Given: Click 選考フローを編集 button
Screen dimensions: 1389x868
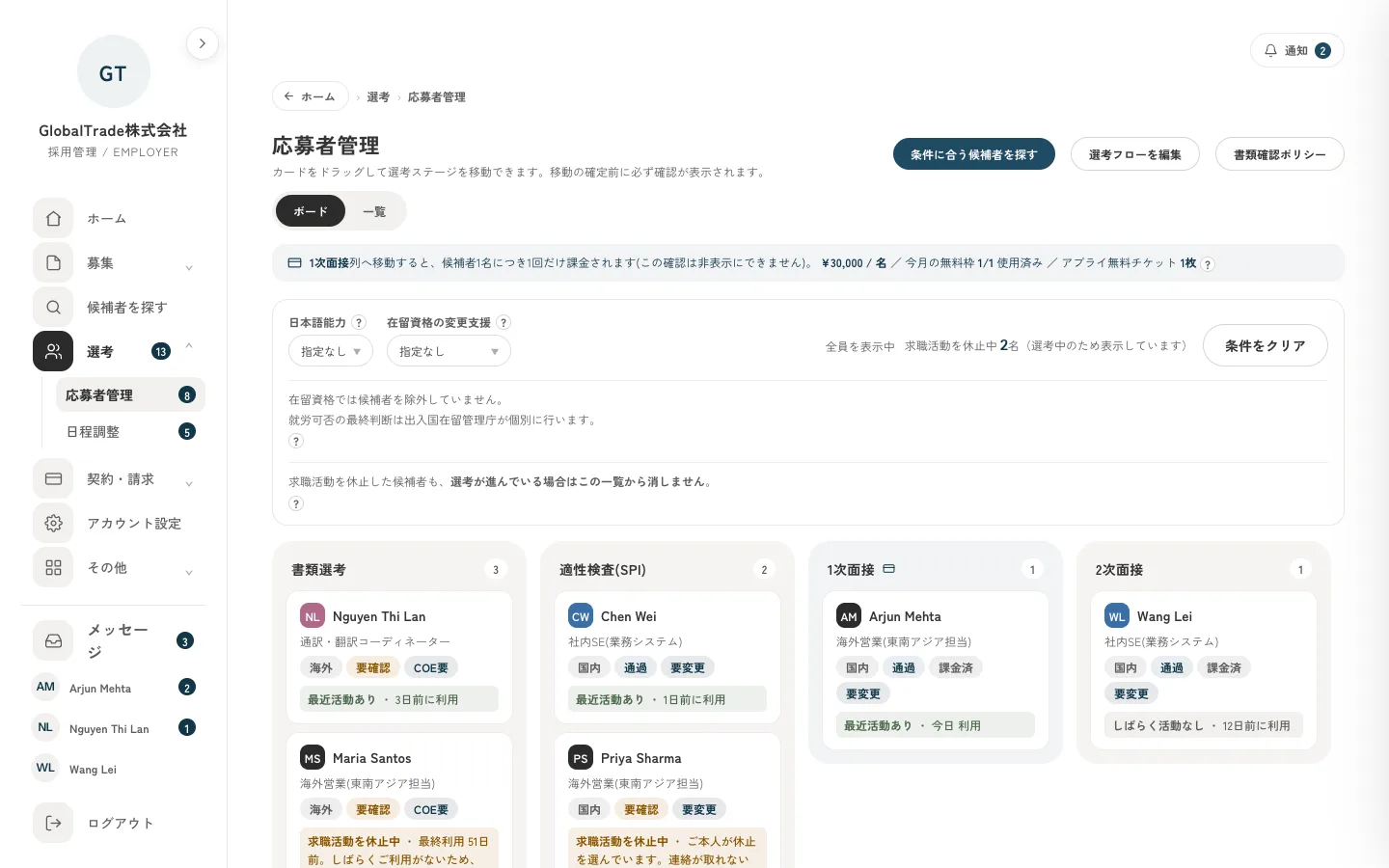Looking at the screenshot, I should pos(1135,154).
